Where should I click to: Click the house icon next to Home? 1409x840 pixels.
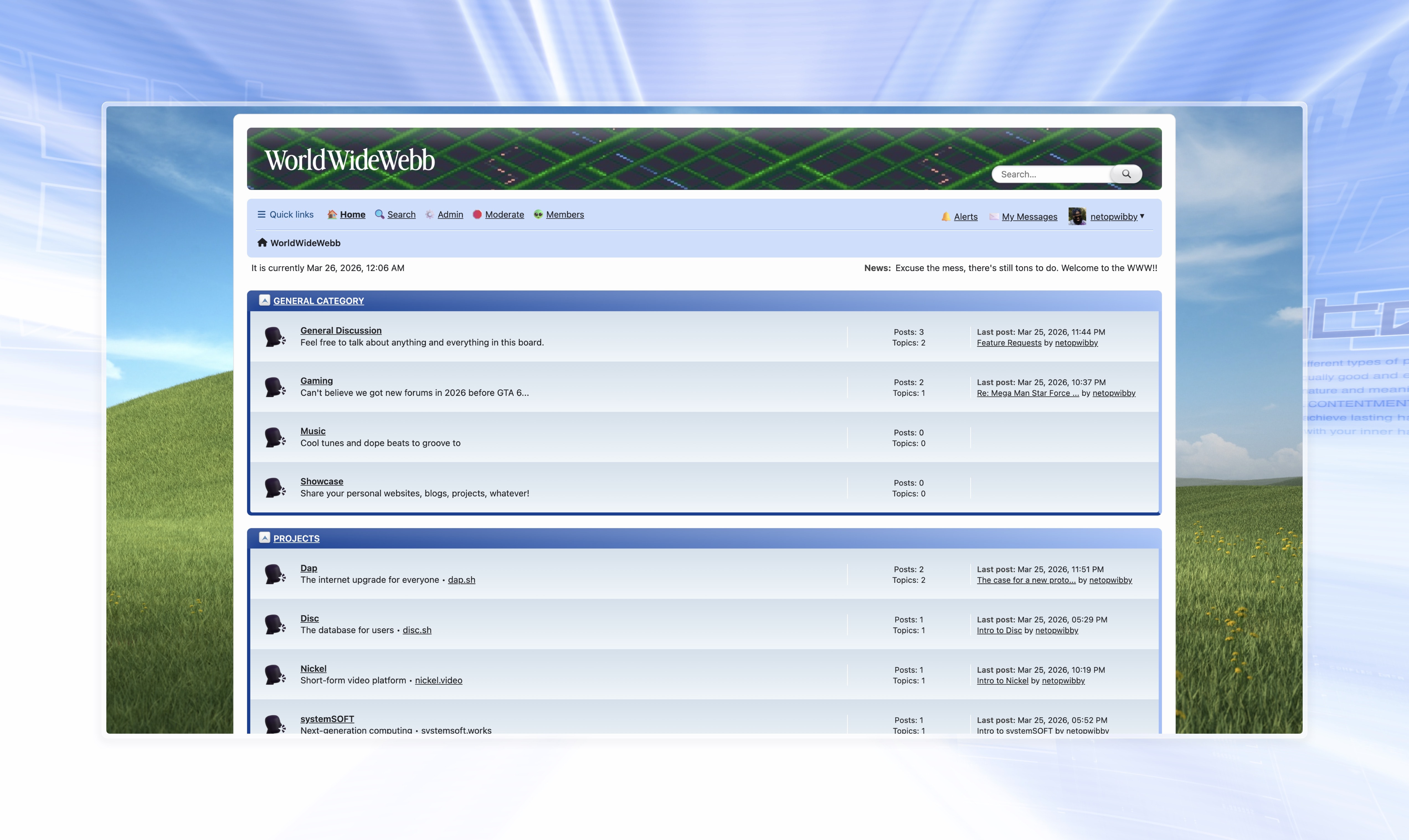(x=332, y=214)
